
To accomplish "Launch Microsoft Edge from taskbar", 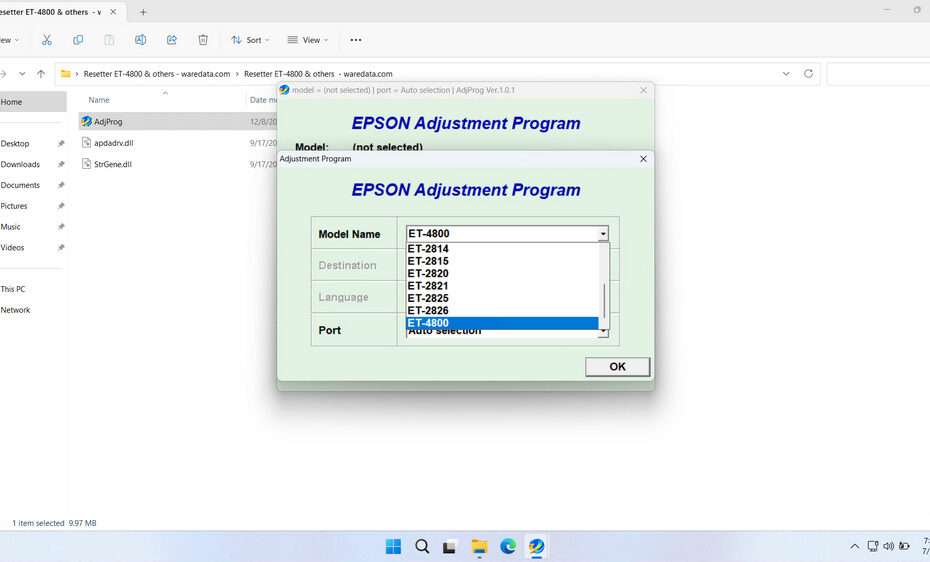I will (x=508, y=546).
